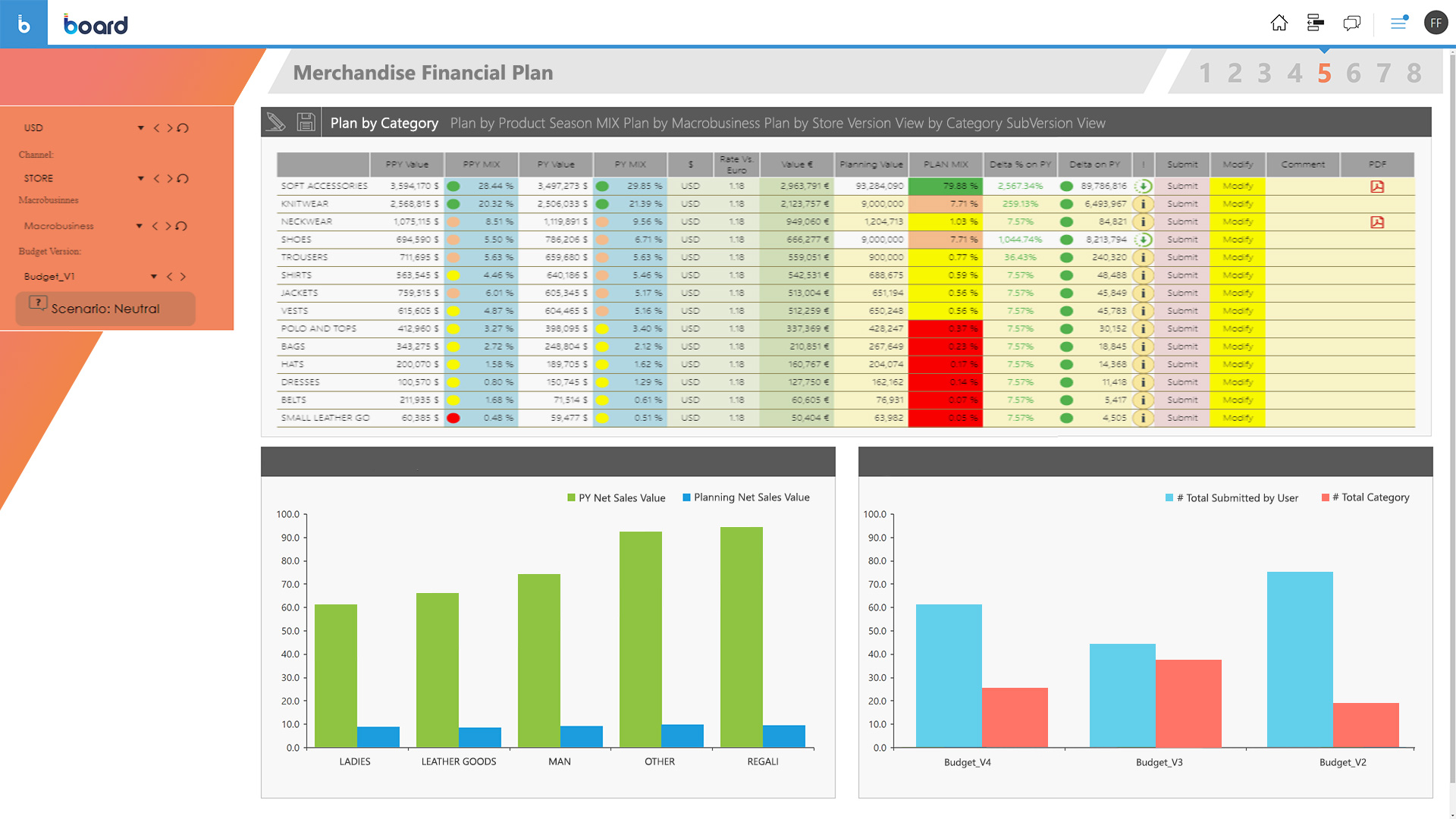Screen dimensions: 1456x819
Task: Switch to screen 3 in the pager
Action: pos(1264,73)
